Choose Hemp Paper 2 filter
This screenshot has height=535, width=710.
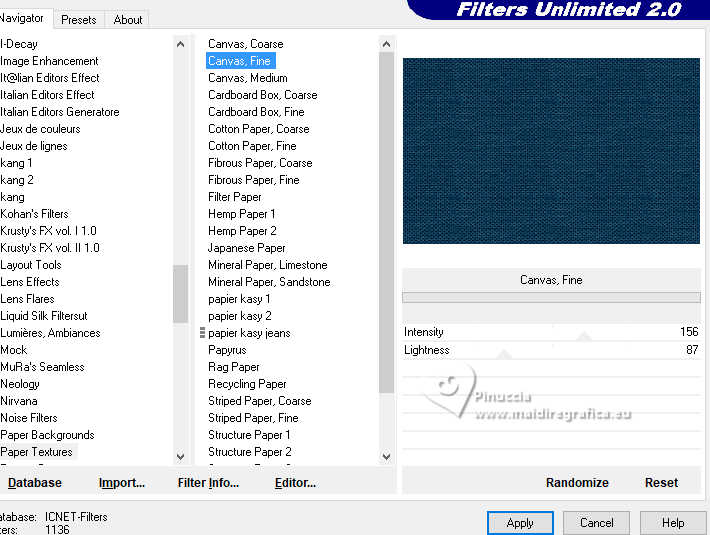[x=242, y=231]
